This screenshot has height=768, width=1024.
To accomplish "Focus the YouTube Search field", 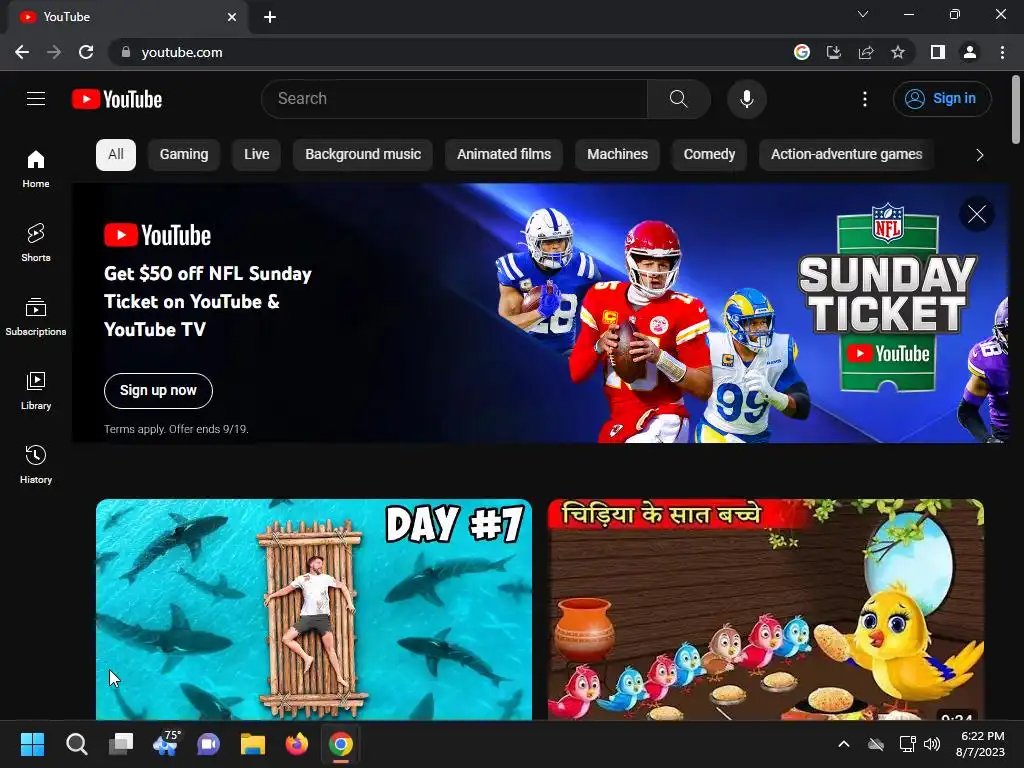I will point(454,99).
